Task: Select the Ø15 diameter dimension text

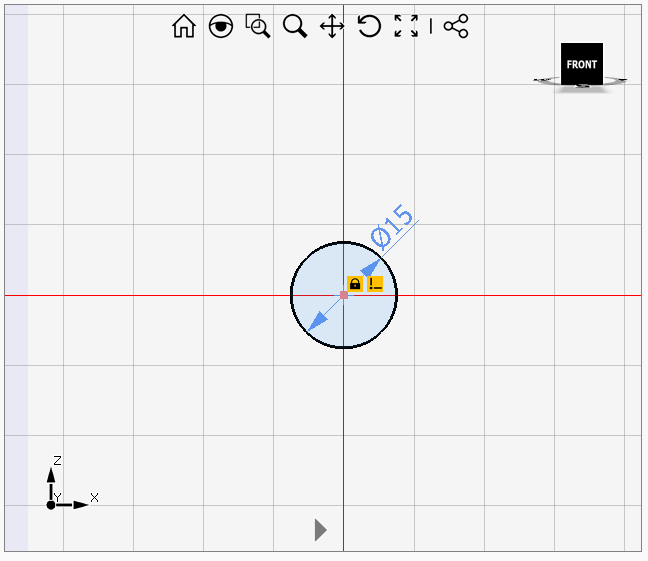Action: coord(392,227)
